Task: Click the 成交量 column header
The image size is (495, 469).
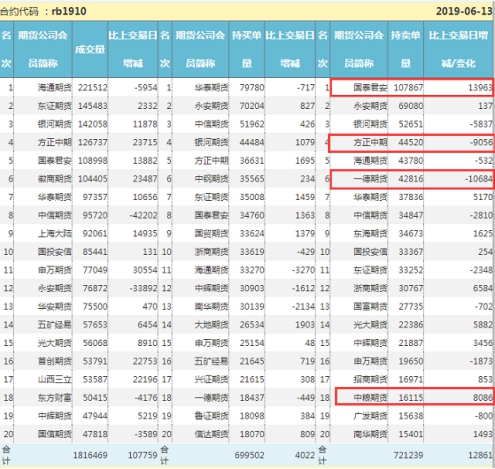Action: click(x=90, y=49)
